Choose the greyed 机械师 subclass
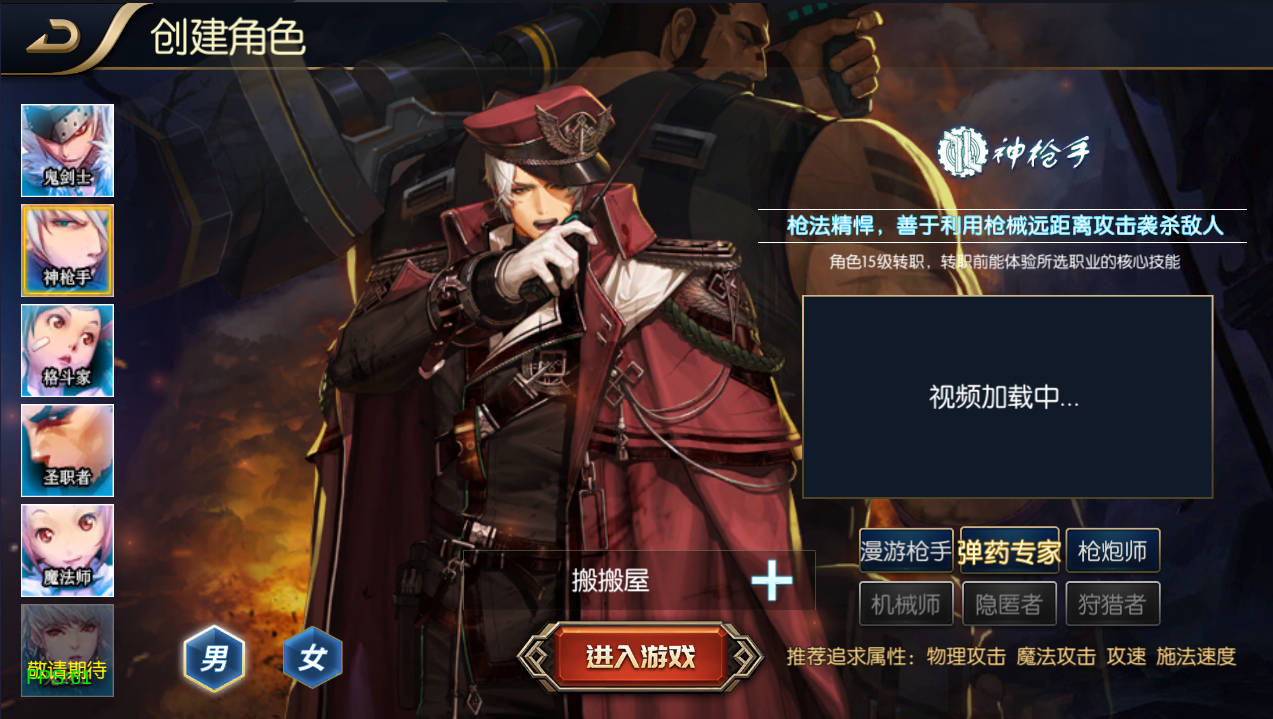Image resolution: width=1273 pixels, height=719 pixels. point(906,604)
